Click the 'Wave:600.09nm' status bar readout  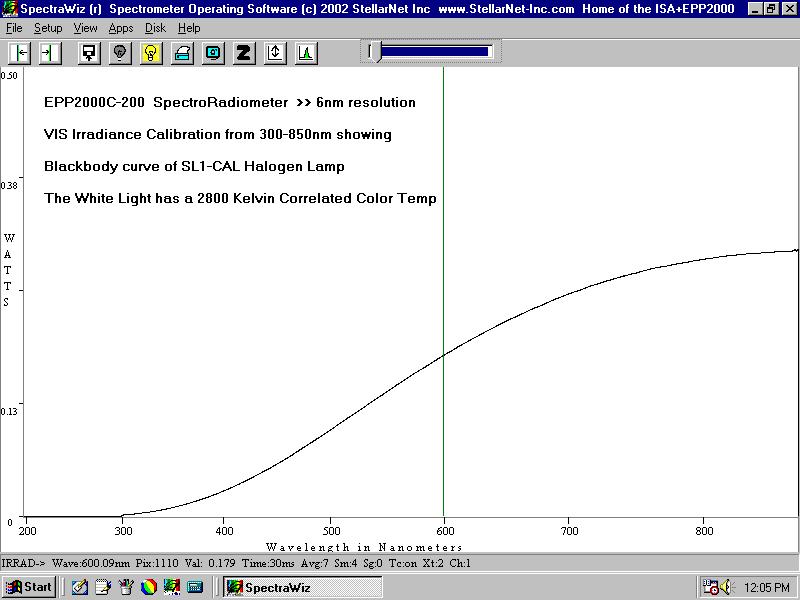coord(91,563)
